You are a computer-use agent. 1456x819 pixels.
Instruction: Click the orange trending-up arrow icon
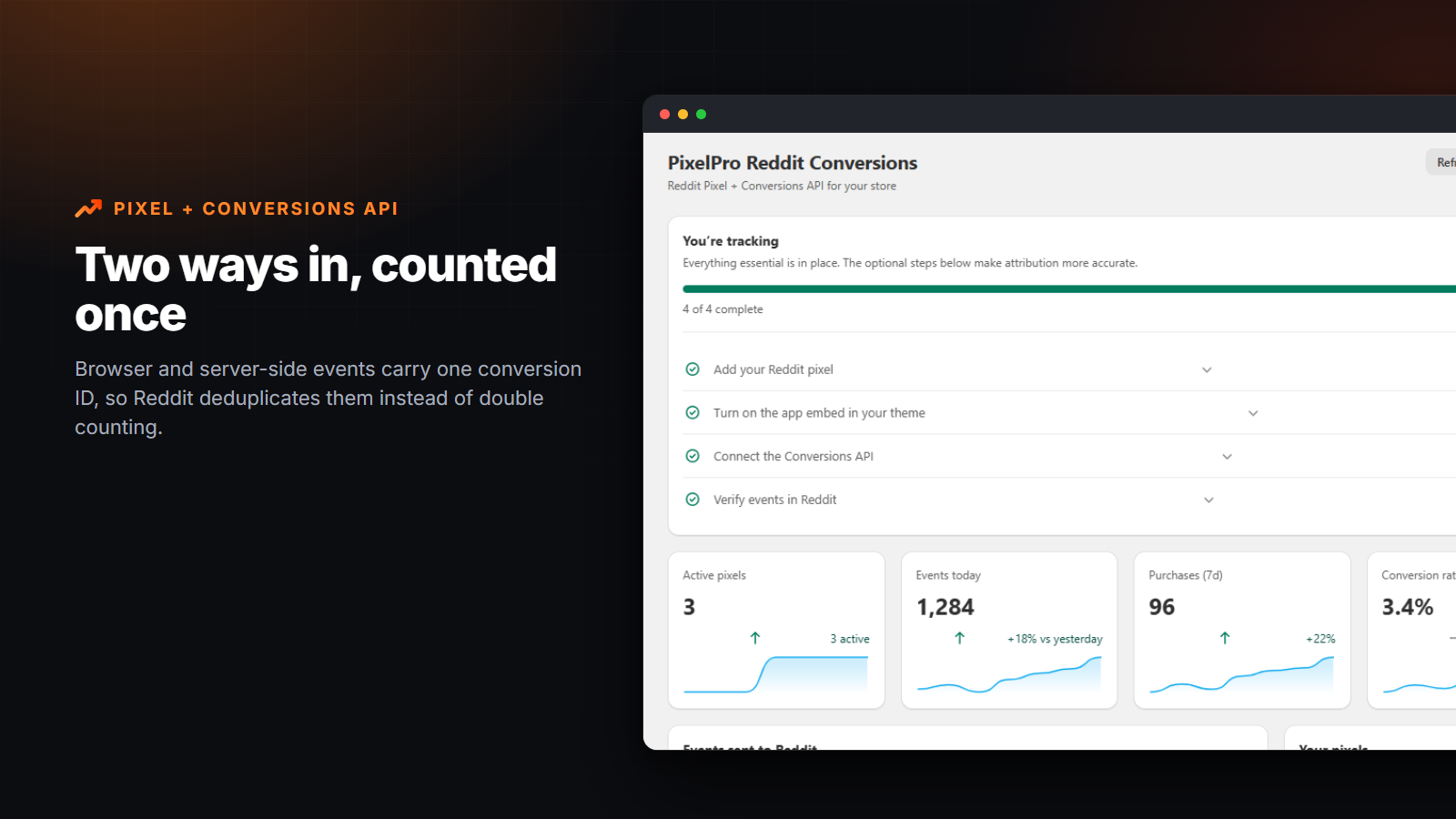click(x=88, y=208)
